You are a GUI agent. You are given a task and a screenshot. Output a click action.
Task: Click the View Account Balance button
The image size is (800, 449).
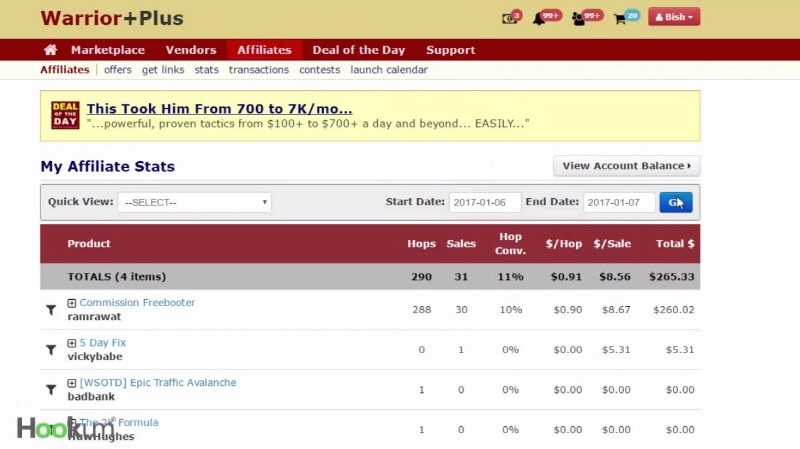click(x=627, y=166)
